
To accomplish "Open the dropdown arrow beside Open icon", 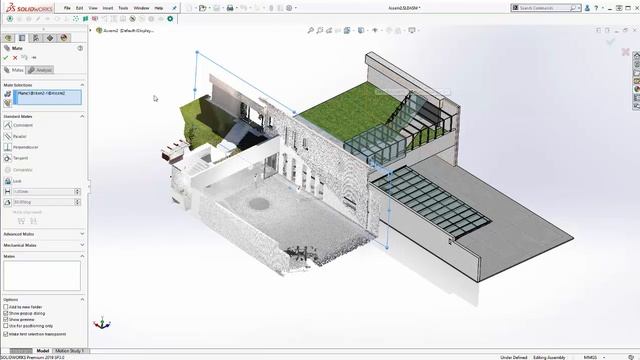I will click(209, 8).
